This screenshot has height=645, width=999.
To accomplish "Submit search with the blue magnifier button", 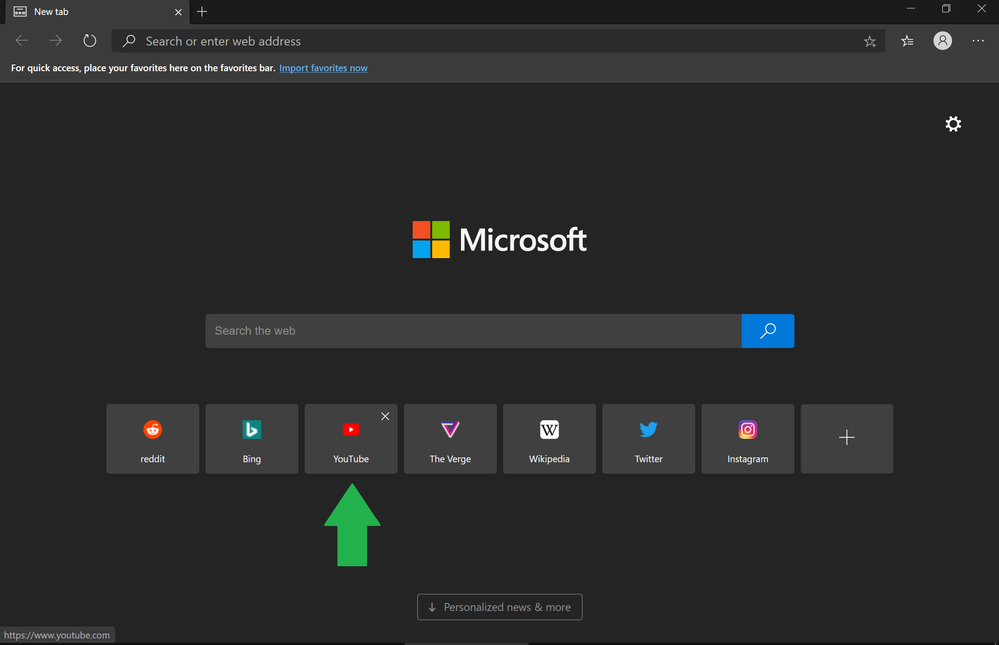I will pos(768,331).
